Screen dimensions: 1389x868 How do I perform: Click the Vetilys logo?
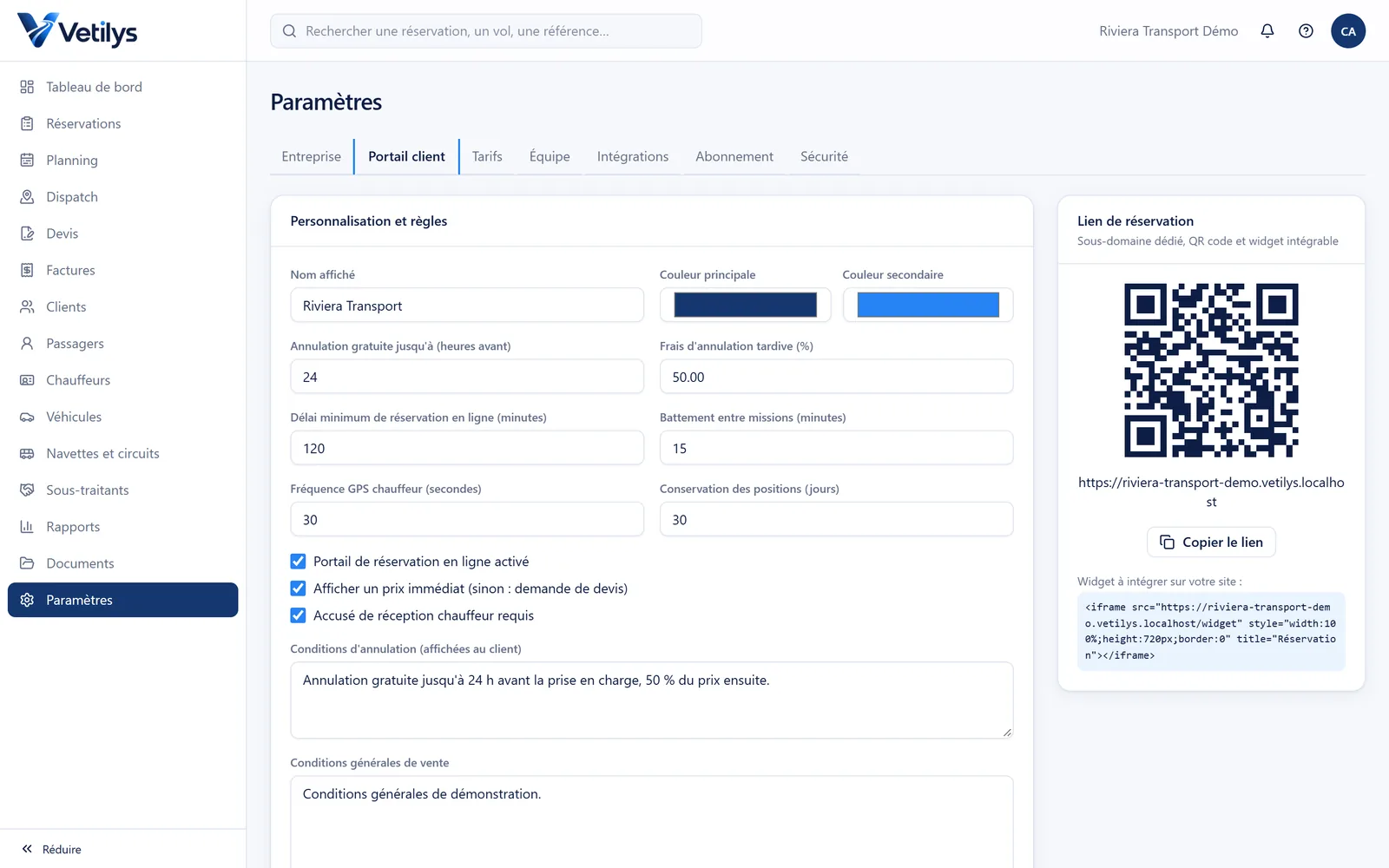click(77, 31)
